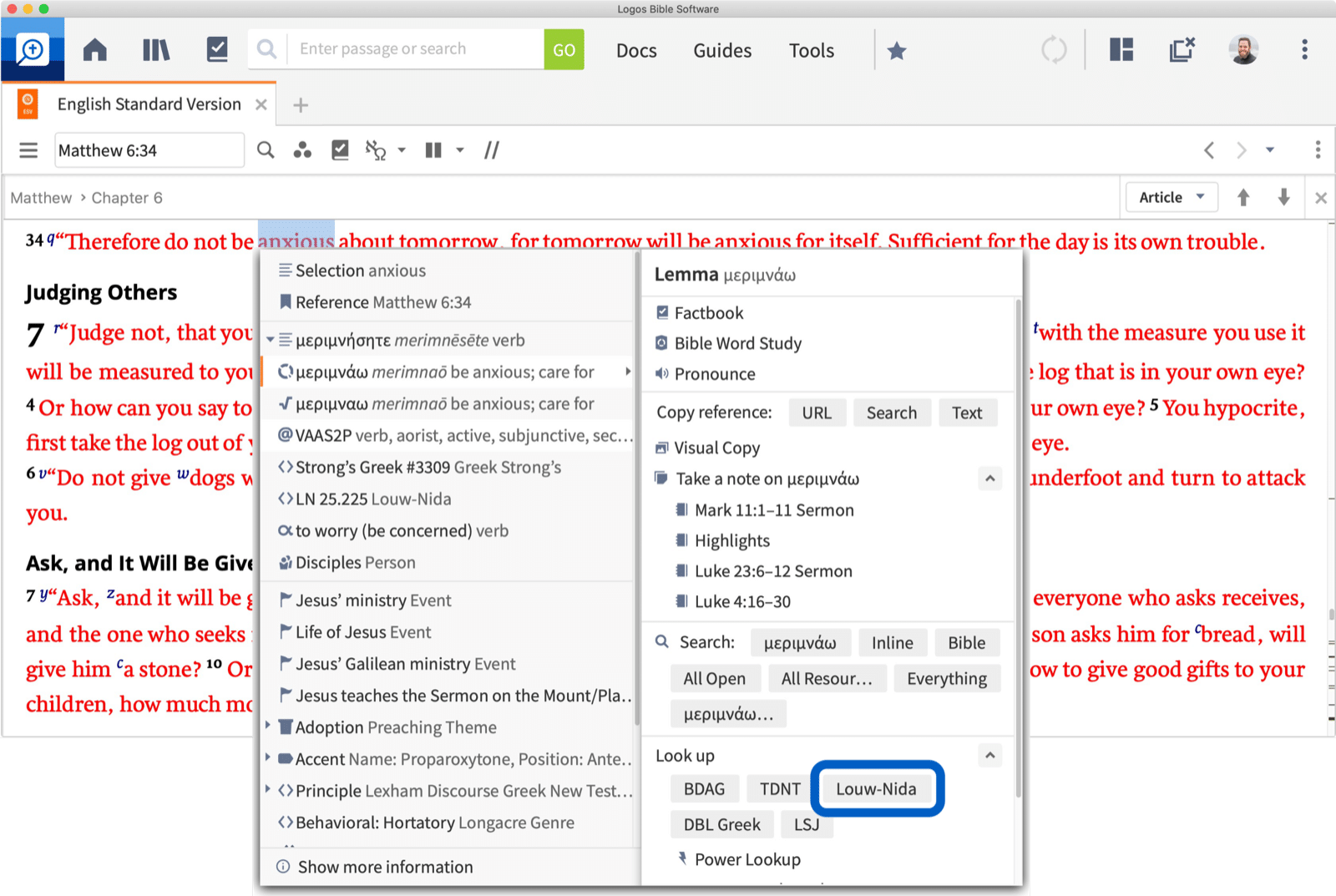Screen dimensions: 1336x896
Task: Search the lemma in Everything
Action: coord(947,679)
